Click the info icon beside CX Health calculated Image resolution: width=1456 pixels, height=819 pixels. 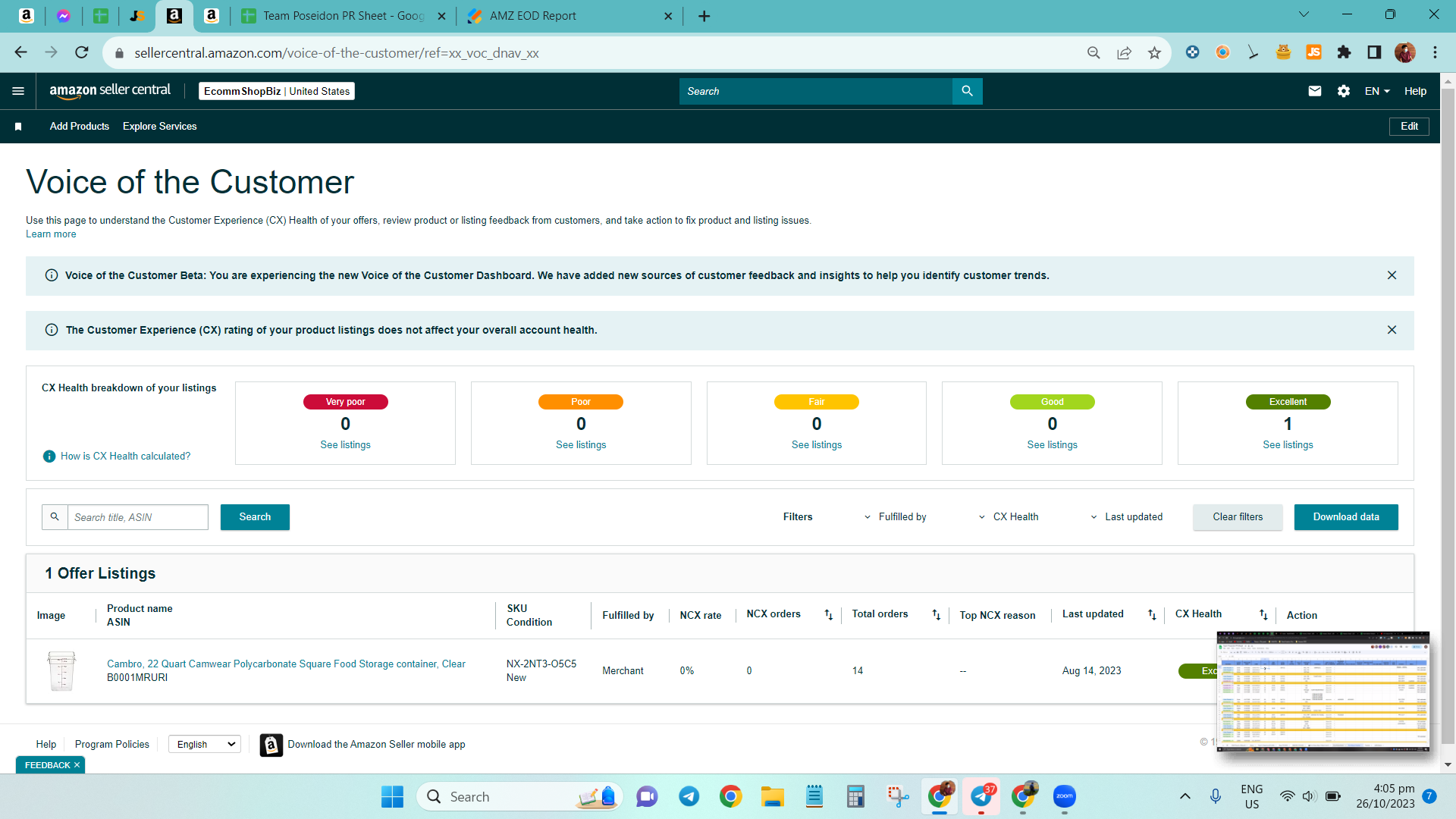click(x=49, y=456)
